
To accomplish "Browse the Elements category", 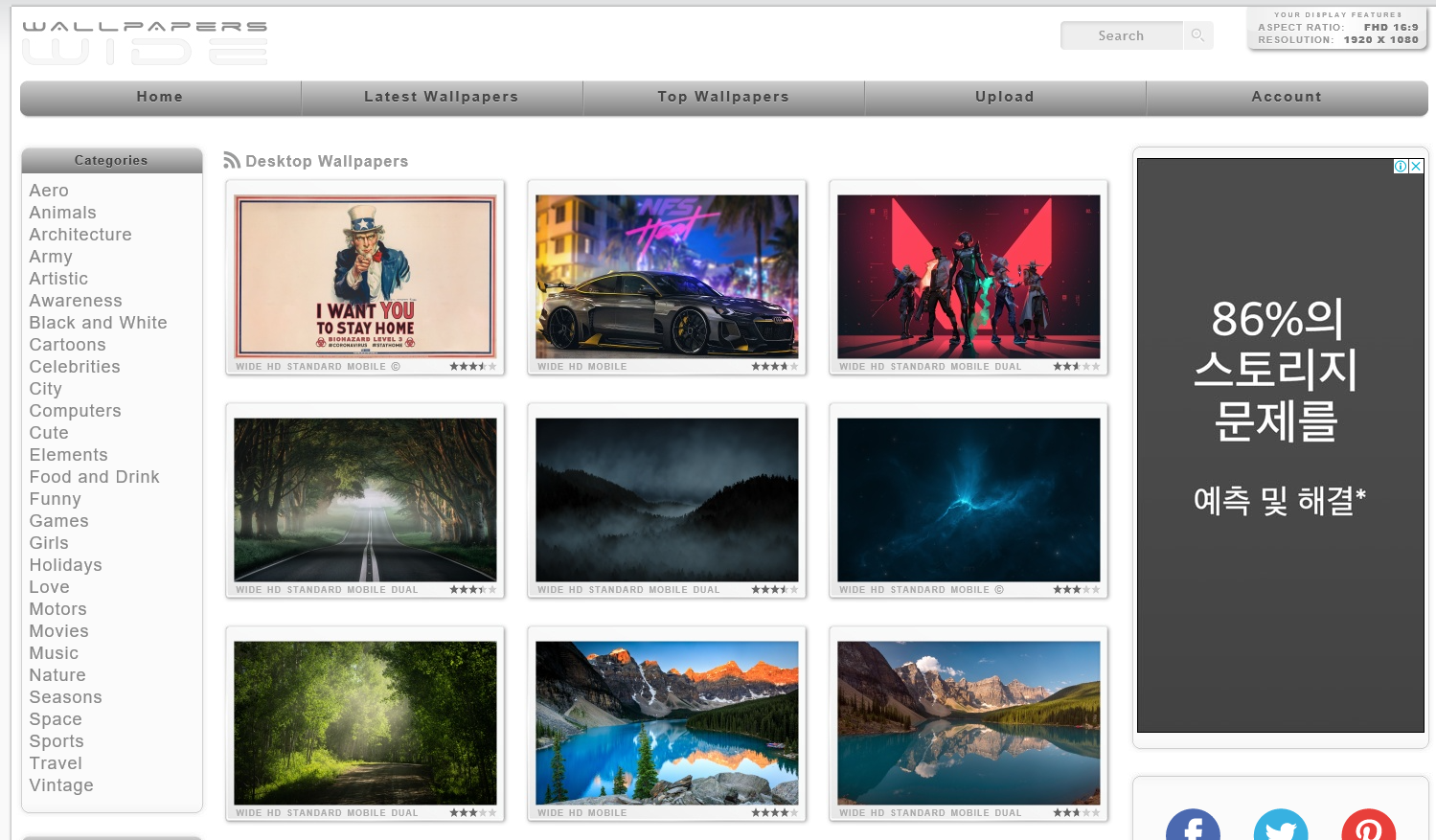I will [68, 455].
